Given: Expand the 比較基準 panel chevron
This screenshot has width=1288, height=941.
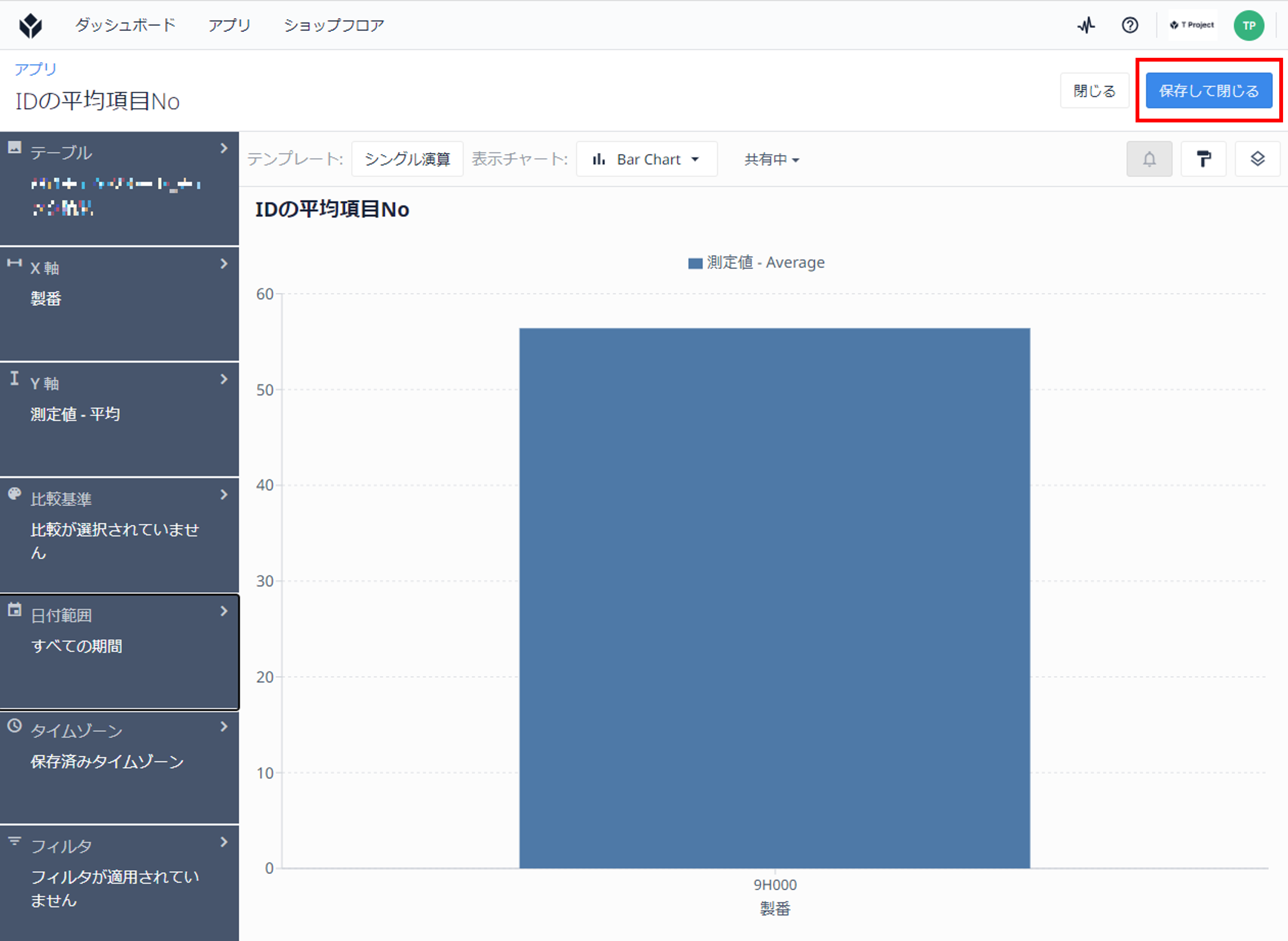Looking at the screenshot, I should [224, 495].
